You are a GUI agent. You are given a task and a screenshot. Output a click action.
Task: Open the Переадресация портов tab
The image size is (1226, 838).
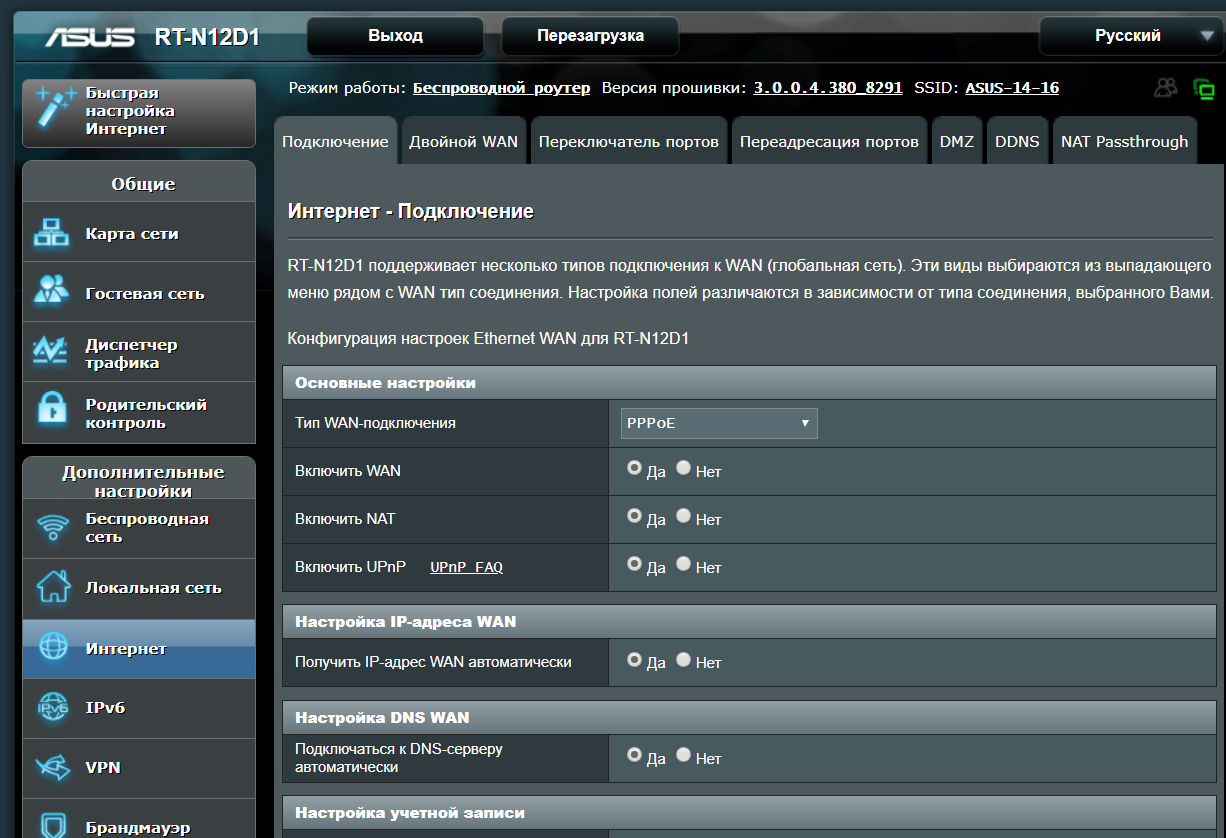[x=829, y=142]
